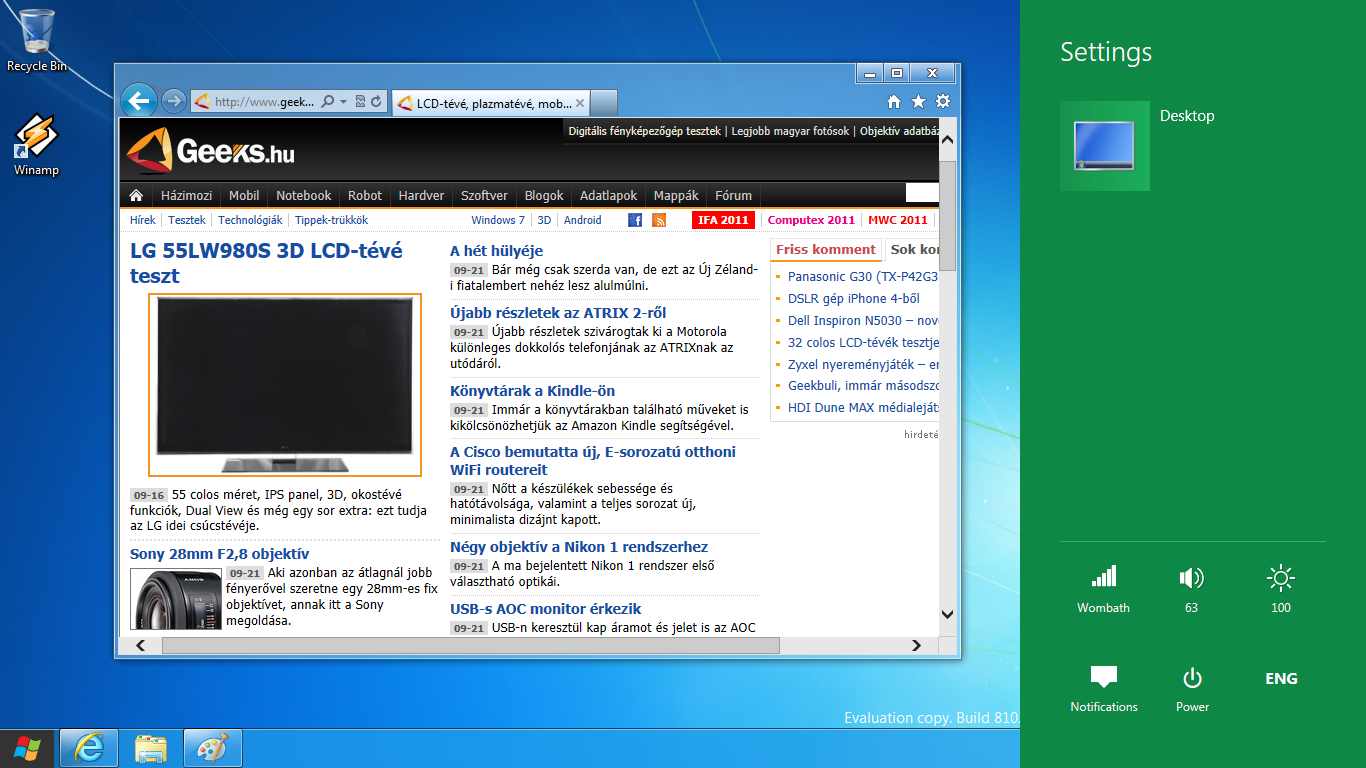Toggle Notifications in the Settings panel
The width and height of the screenshot is (1366, 768).
[1103, 689]
